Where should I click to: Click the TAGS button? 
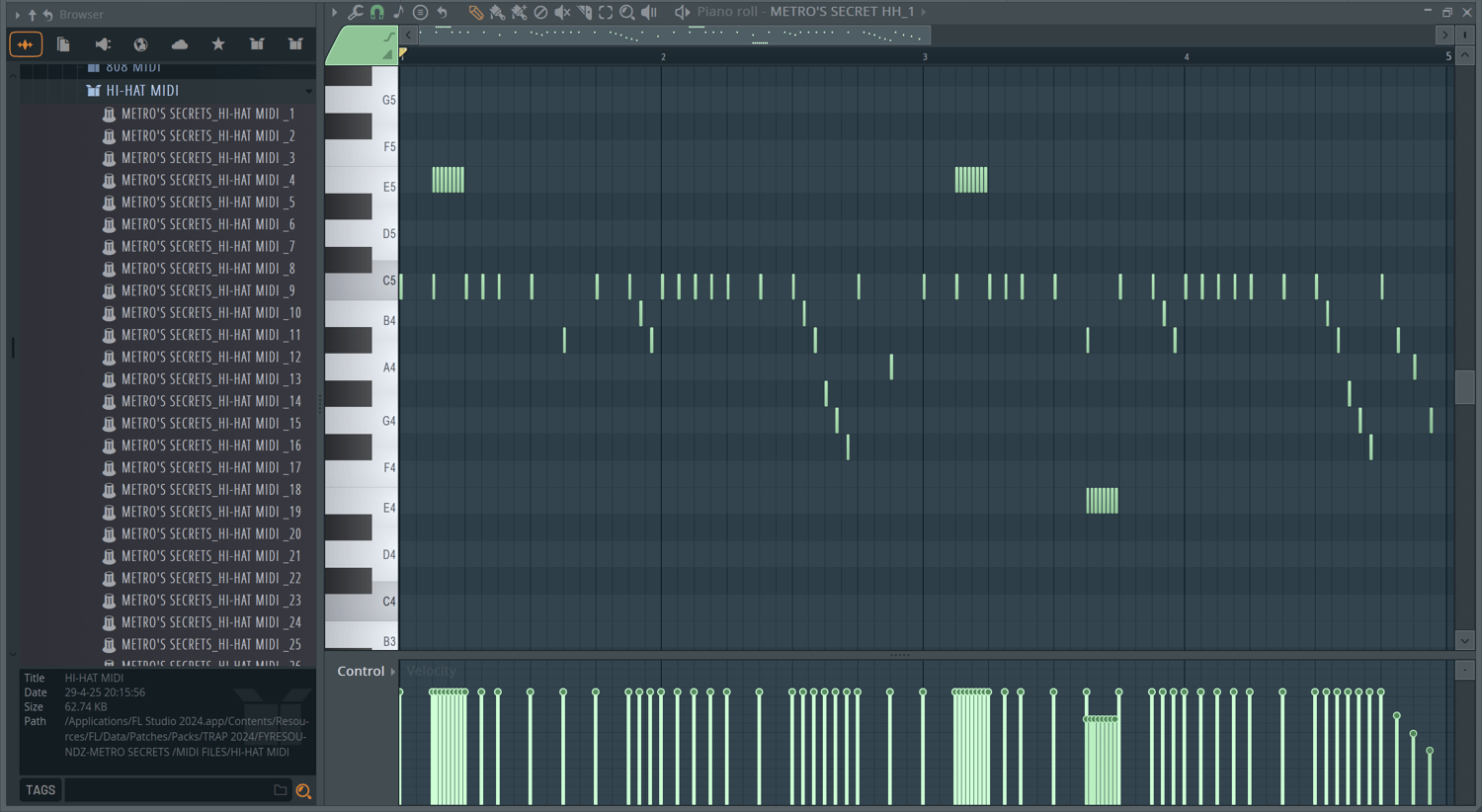pyautogui.click(x=41, y=790)
